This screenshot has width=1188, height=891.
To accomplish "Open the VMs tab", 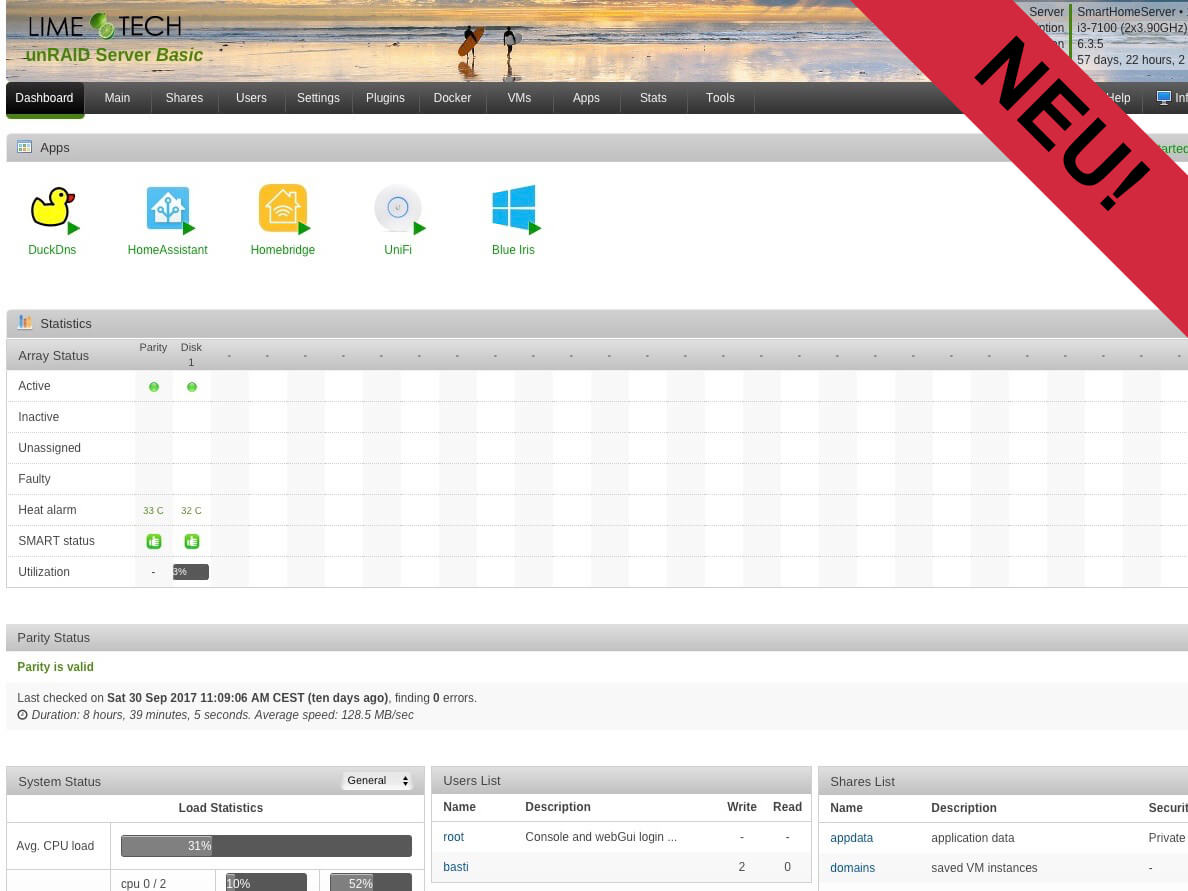I will (519, 98).
